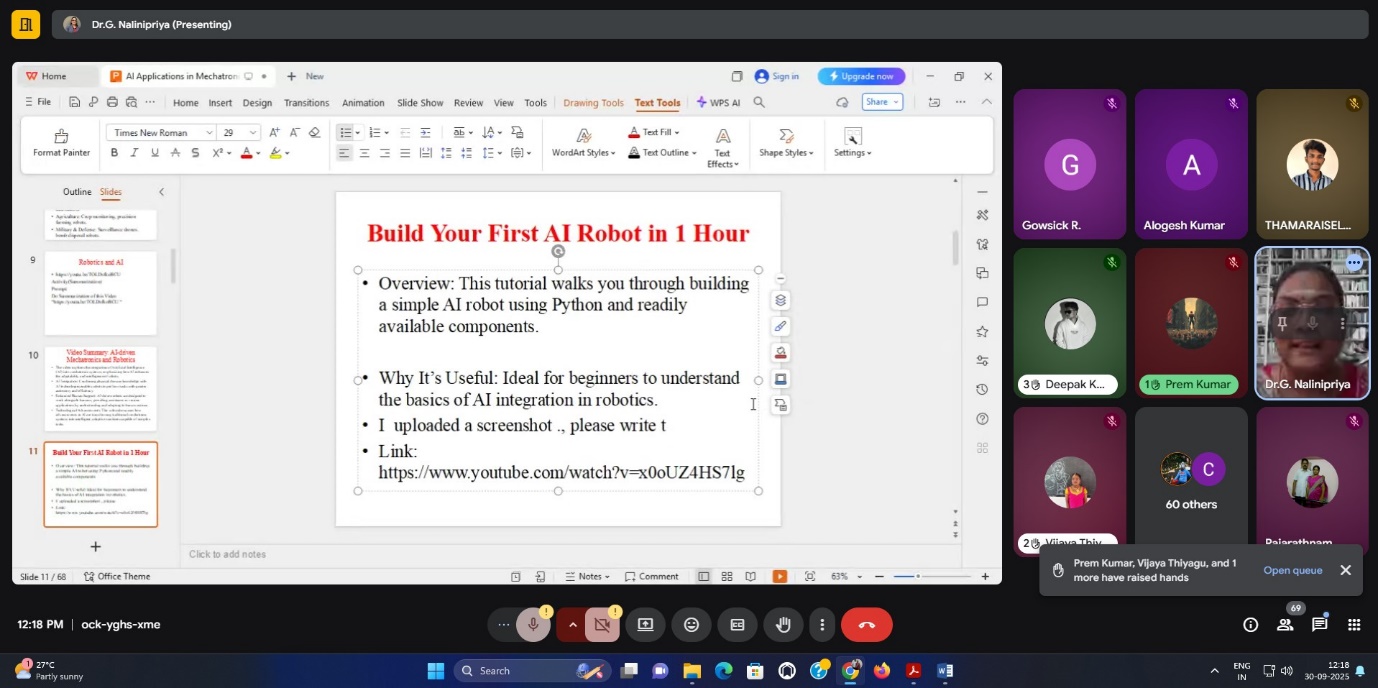Click the Format Painter tool
This screenshot has height=688, width=1378.
click(61, 143)
